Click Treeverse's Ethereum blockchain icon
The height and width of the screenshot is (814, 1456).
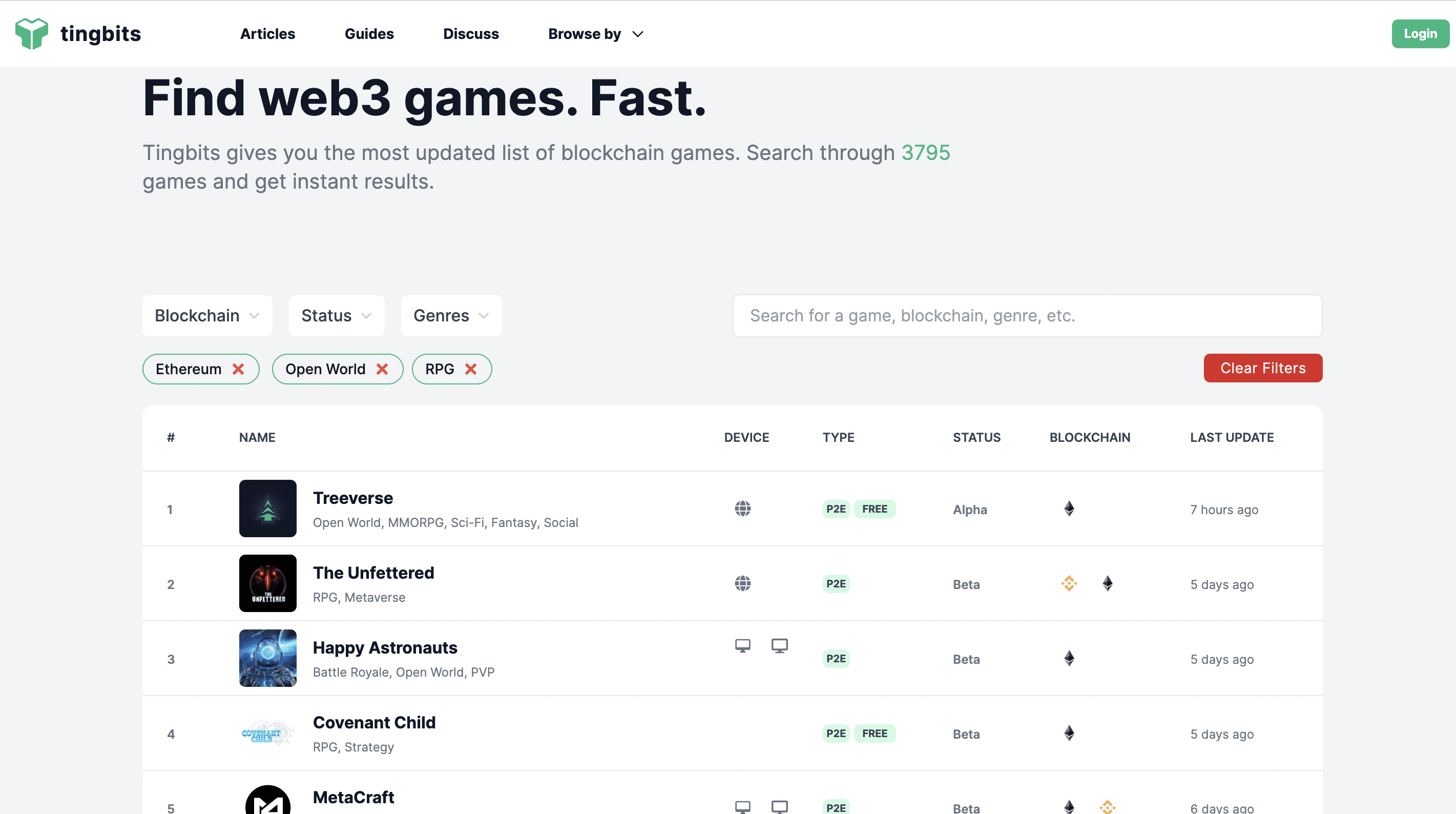click(1069, 508)
